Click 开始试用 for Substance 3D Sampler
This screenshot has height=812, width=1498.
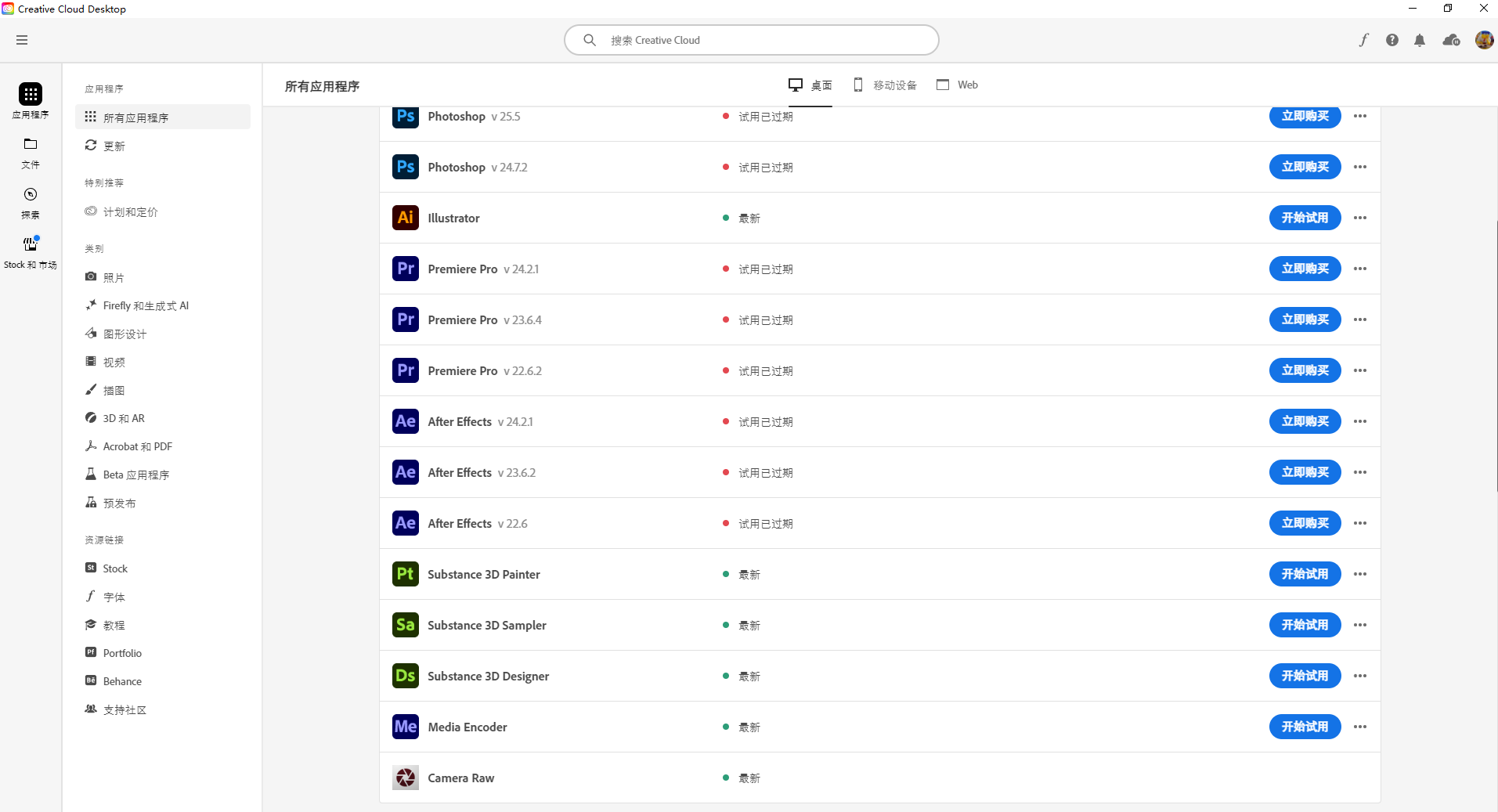click(x=1304, y=625)
